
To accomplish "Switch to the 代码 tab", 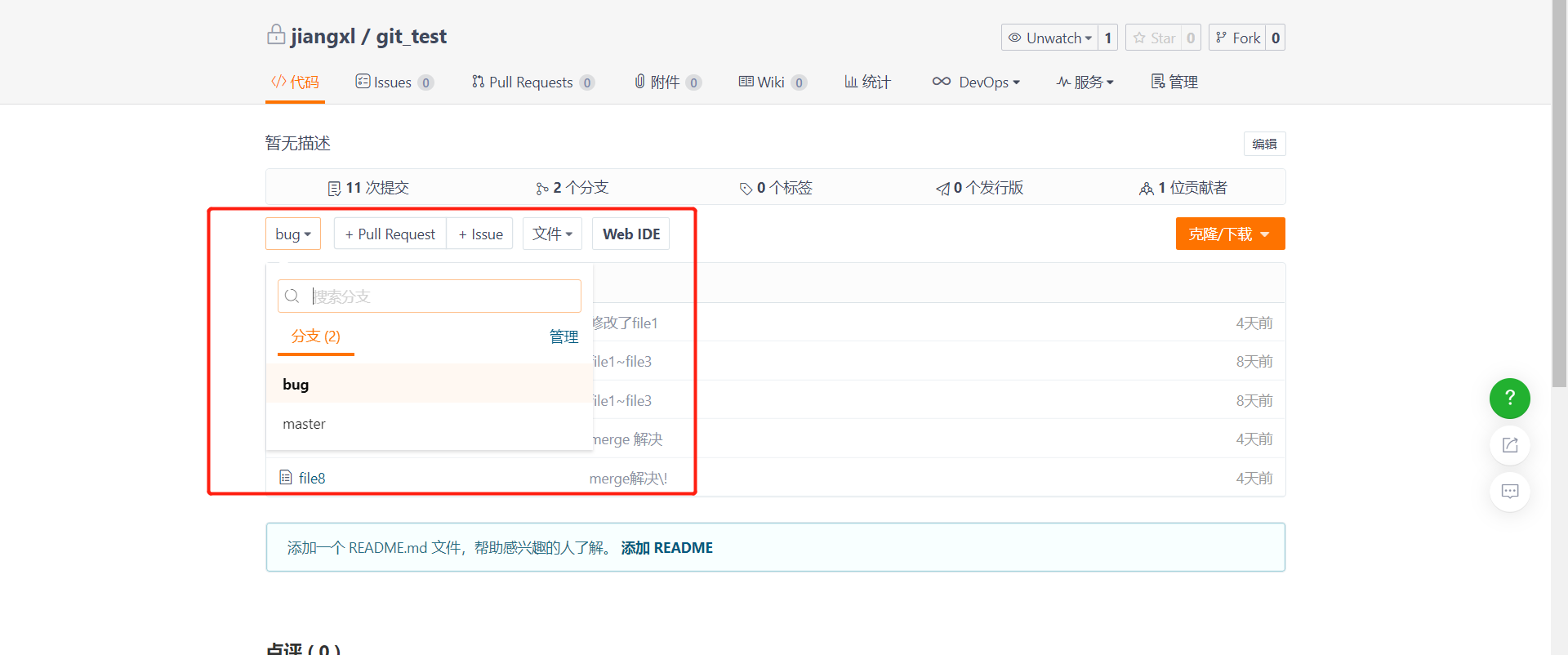I will pyautogui.click(x=295, y=82).
